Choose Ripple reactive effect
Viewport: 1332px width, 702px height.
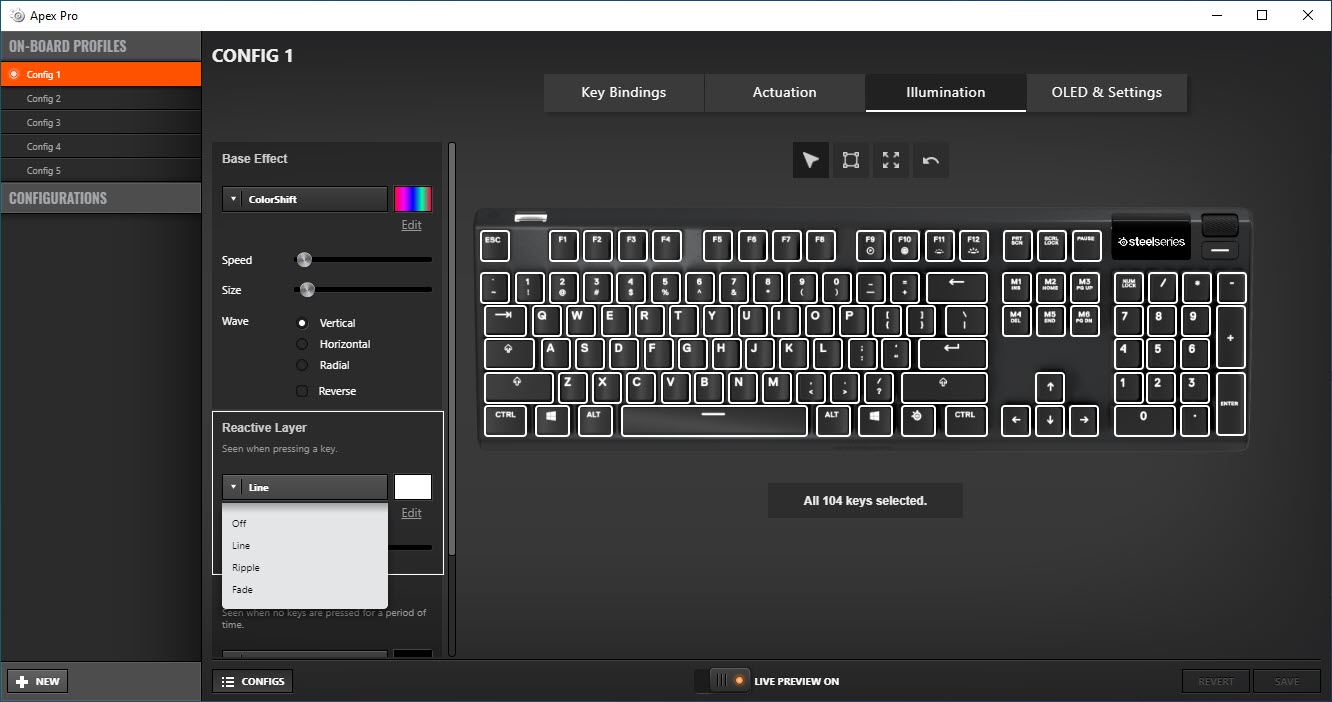304,568
